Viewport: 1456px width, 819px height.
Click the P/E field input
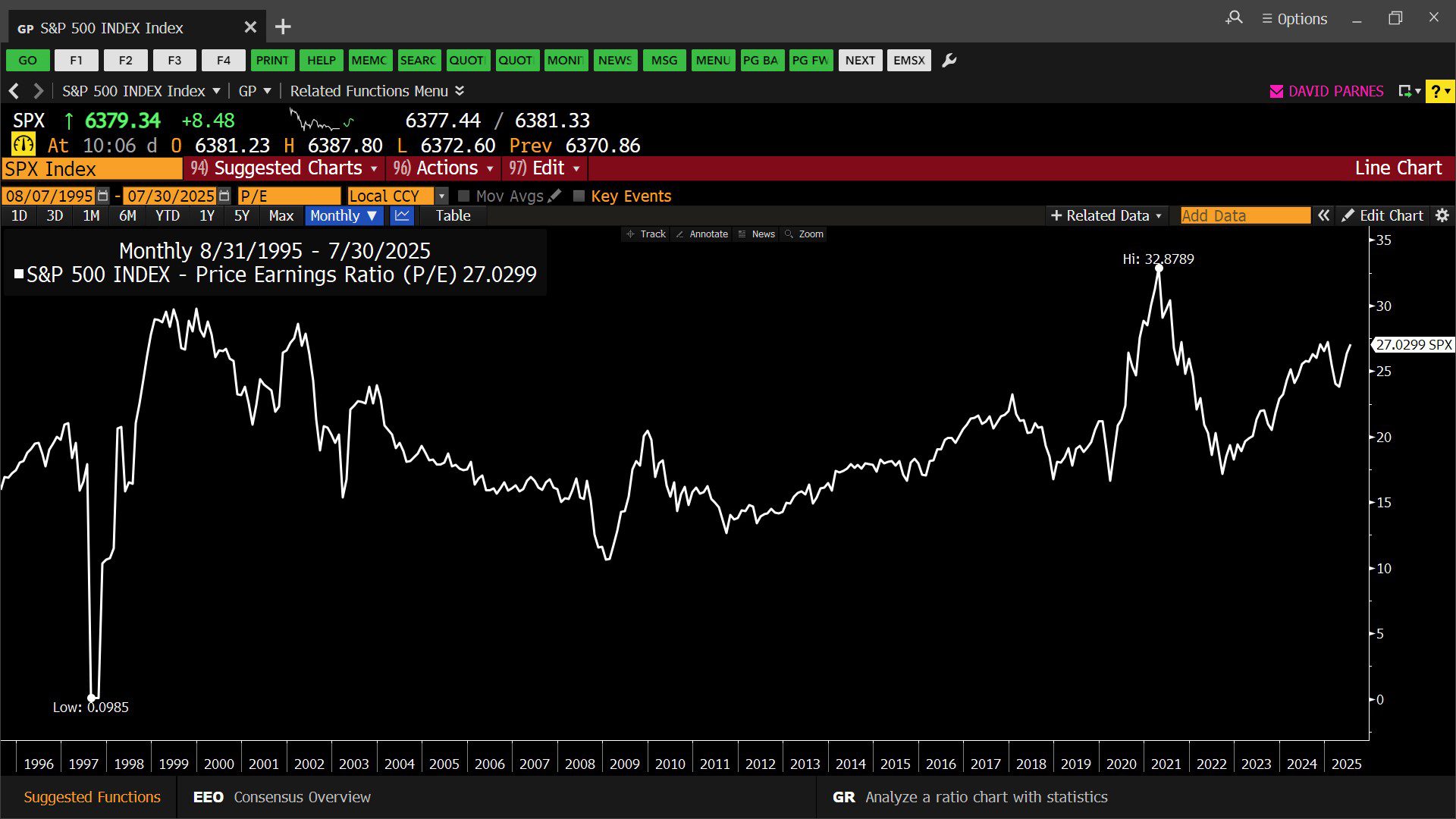point(289,196)
